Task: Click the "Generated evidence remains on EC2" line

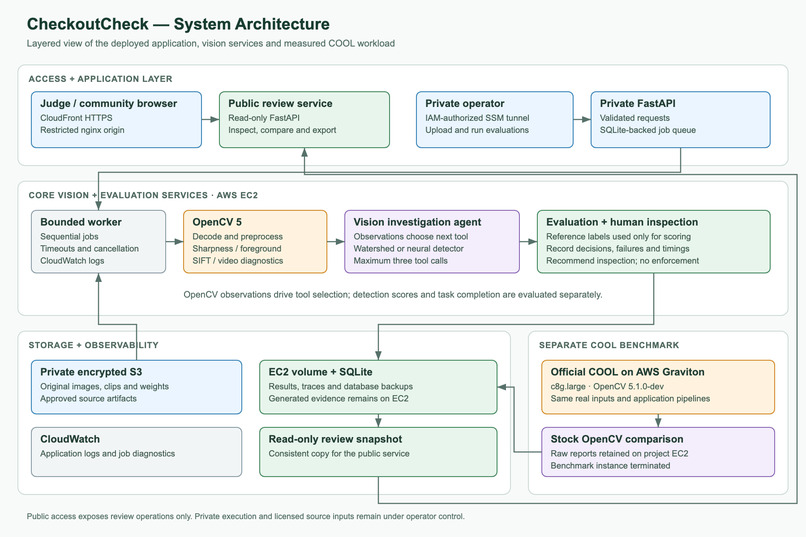Action: click(x=338, y=399)
